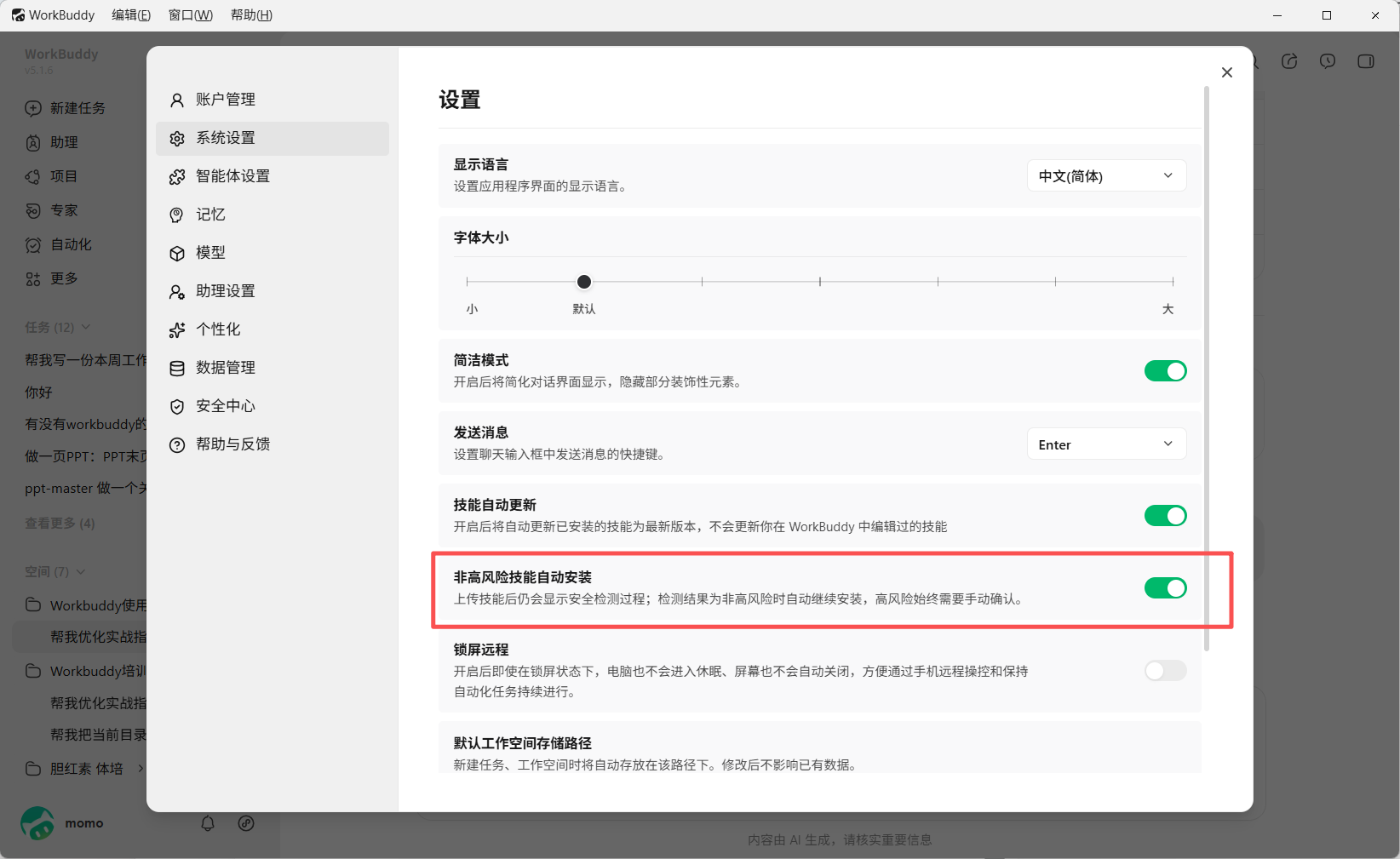Click 系统设置 gear icon
The height and width of the screenshot is (859, 1400).
pyautogui.click(x=177, y=139)
